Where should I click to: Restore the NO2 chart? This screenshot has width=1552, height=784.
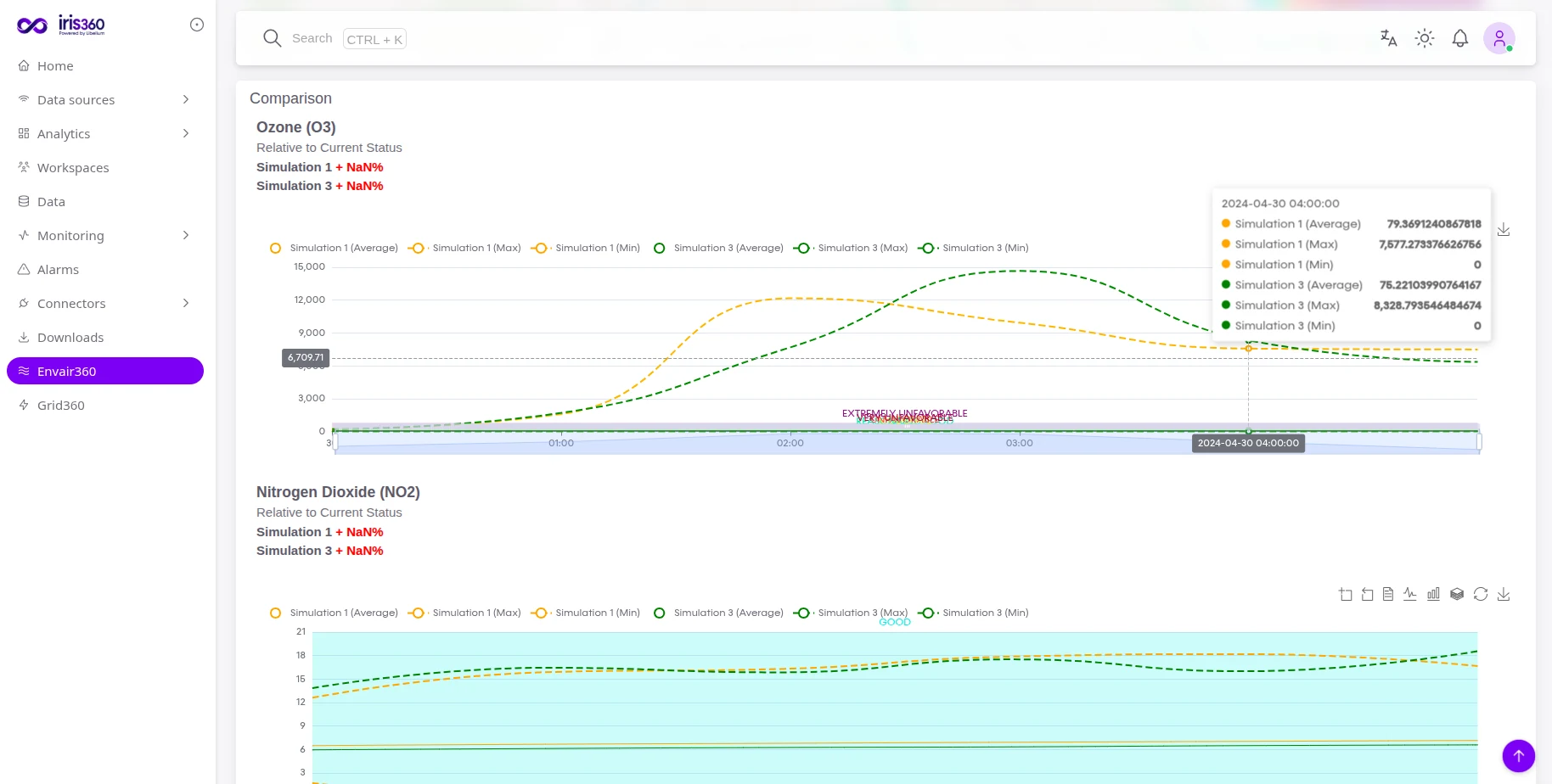click(1481, 594)
